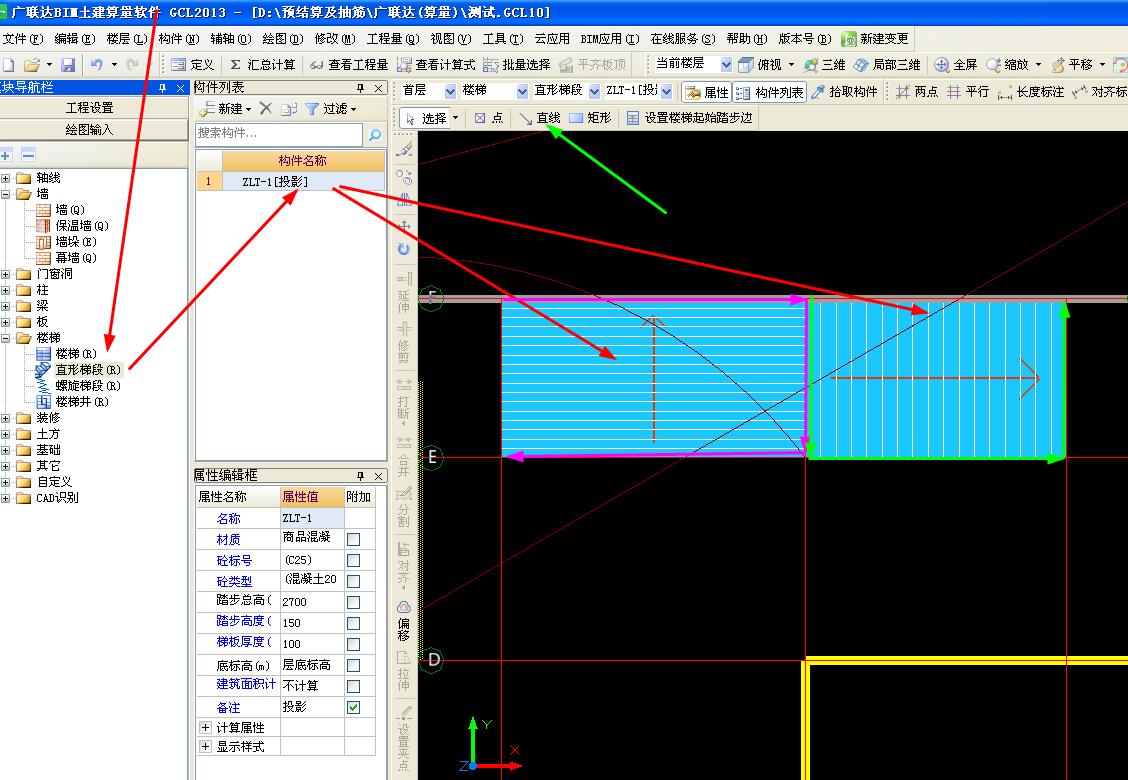The image size is (1128, 780).
Task: Collapse the 楼梯 tree node
Action: [6, 337]
